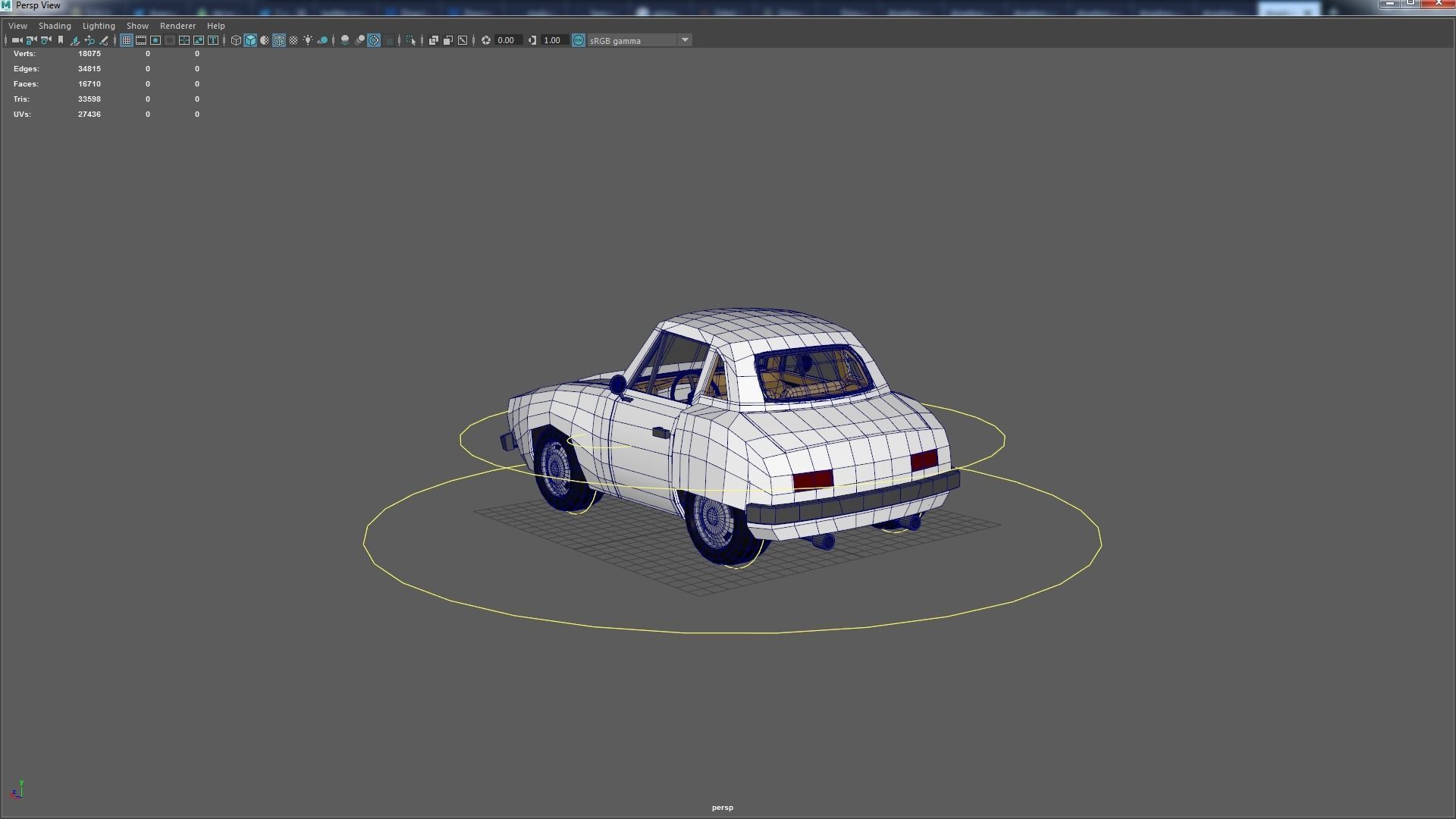This screenshot has height=819, width=1456.
Task: Click the Tris count 33598
Action: [x=89, y=99]
